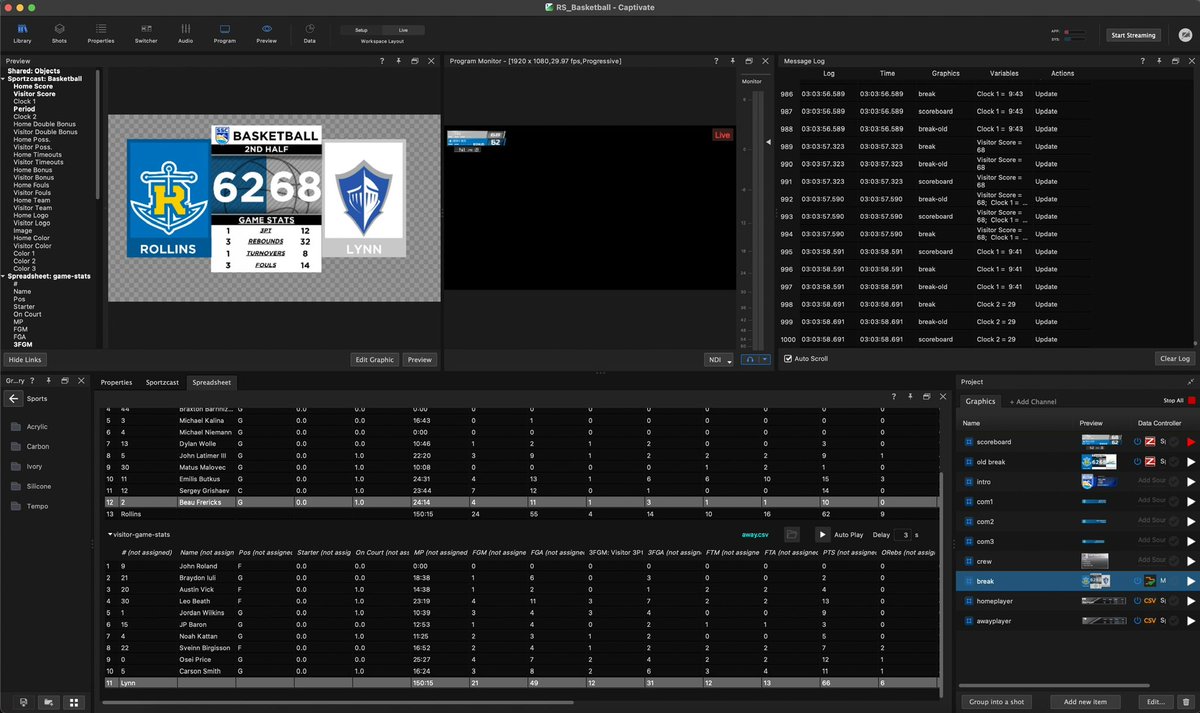
Task: Click the Add new item button
Action: click(1086, 701)
